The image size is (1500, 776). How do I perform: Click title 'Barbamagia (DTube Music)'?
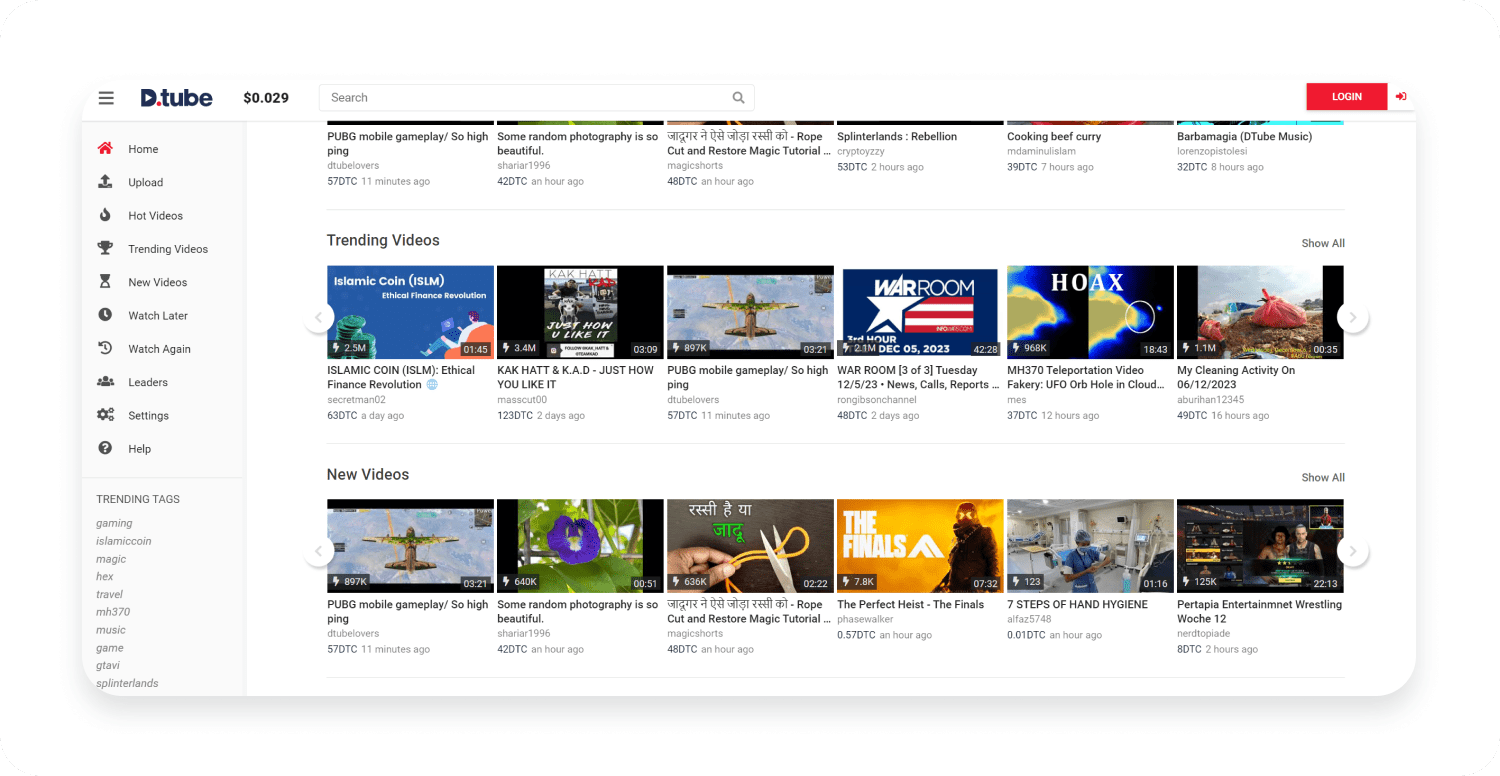pyautogui.click(x=1245, y=137)
